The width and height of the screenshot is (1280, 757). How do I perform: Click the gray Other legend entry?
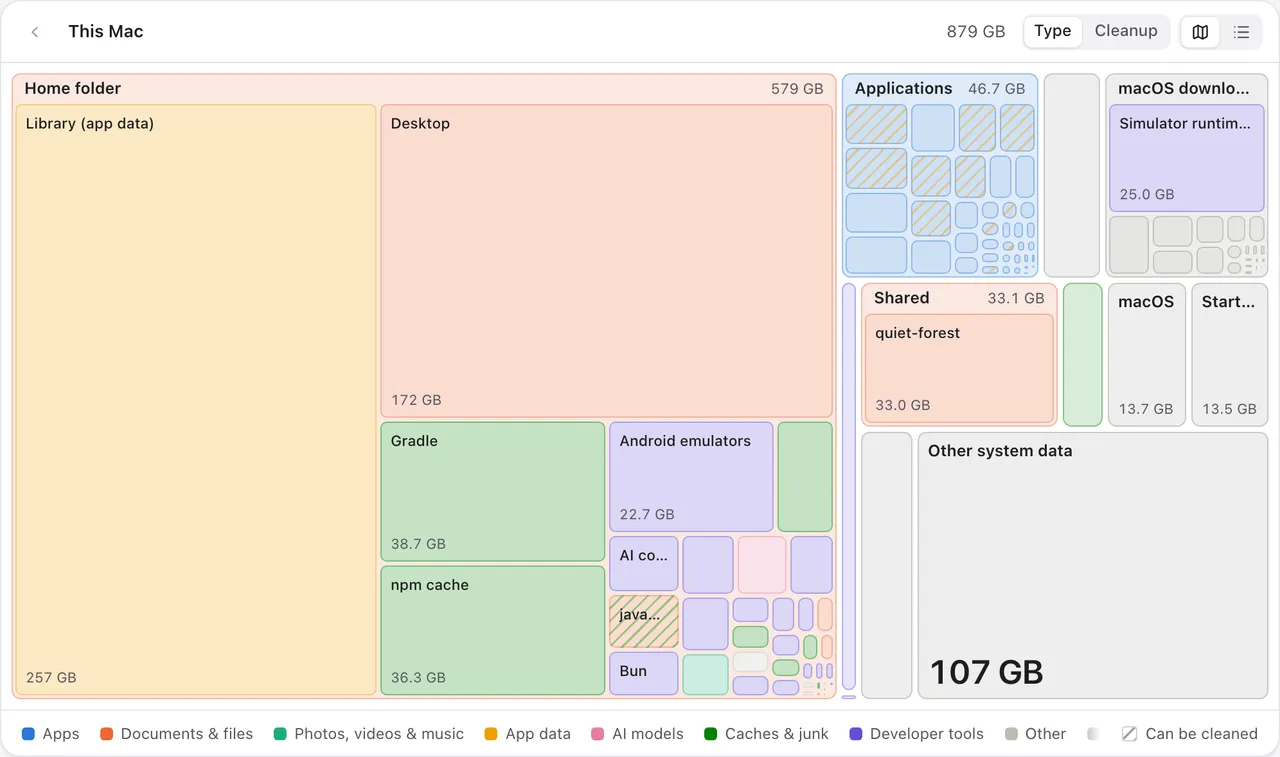[x=1035, y=734]
